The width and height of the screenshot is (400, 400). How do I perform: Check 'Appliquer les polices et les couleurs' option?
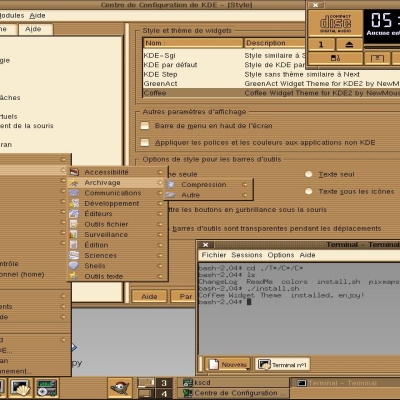coord(145,142)
